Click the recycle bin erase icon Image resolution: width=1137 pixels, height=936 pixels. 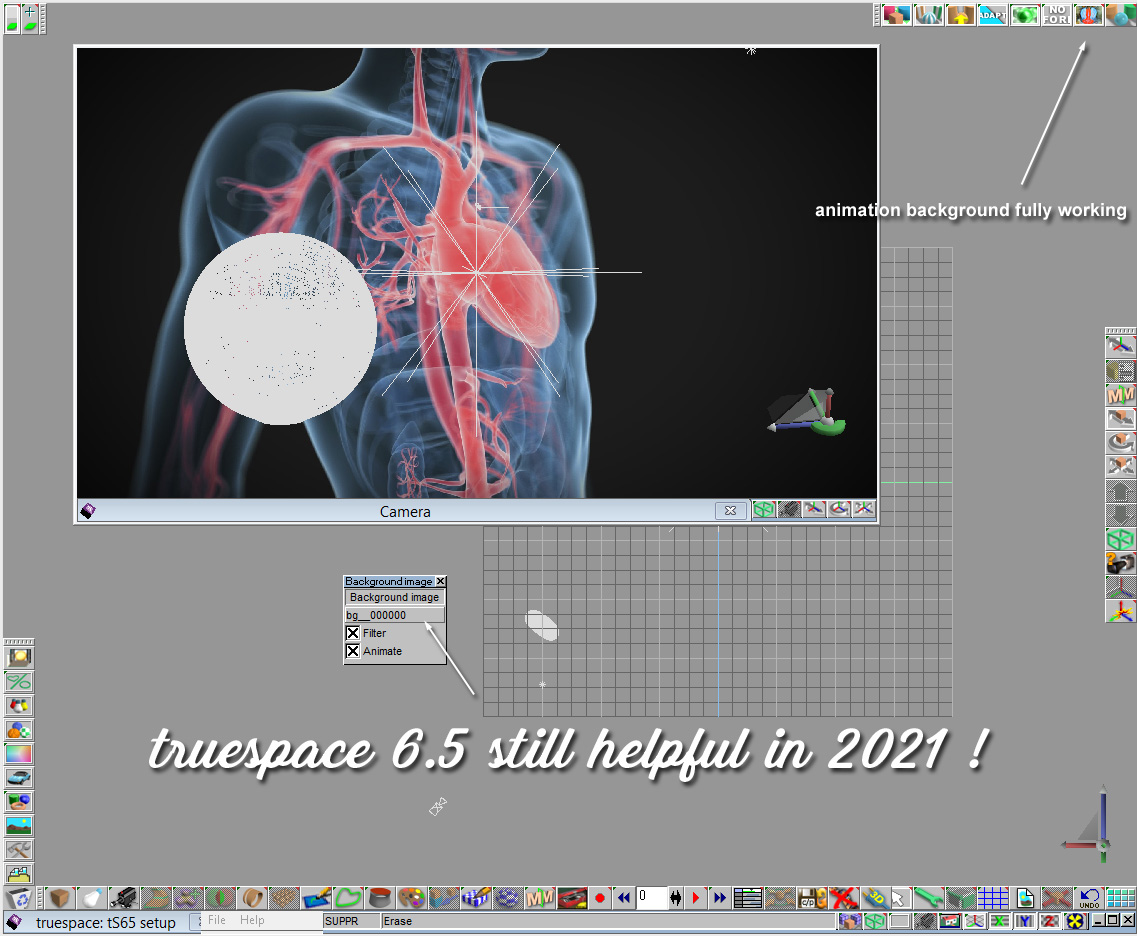pyautogui.click(x=18, y=898)
